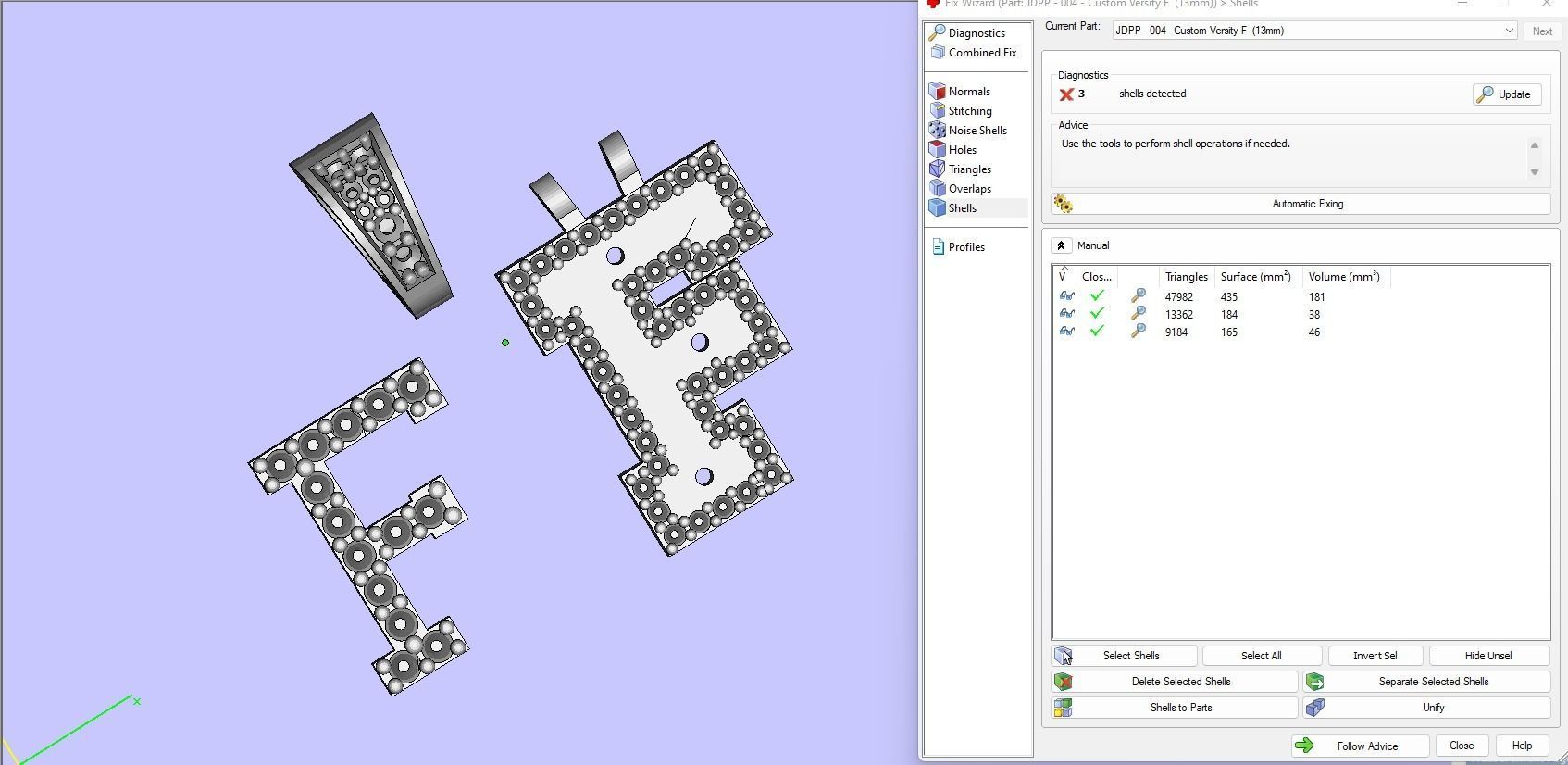Convert Shells to Parts
Viewport: 1568px width, 765px height.
click(1175, 708)
